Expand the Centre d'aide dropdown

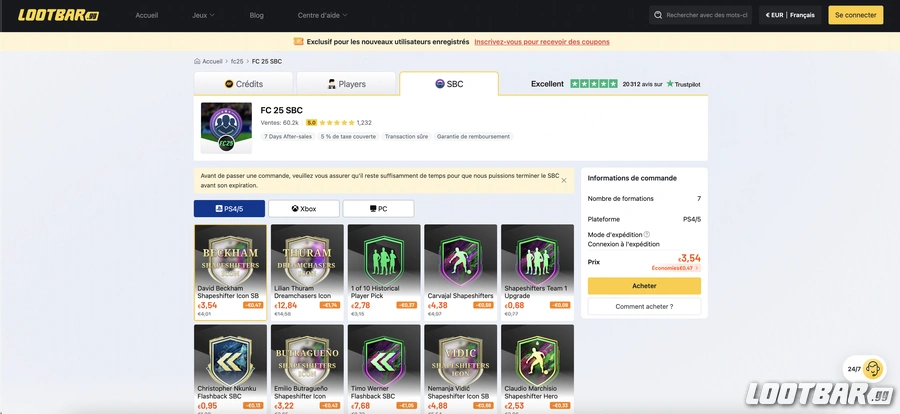(x=323, y=16)
